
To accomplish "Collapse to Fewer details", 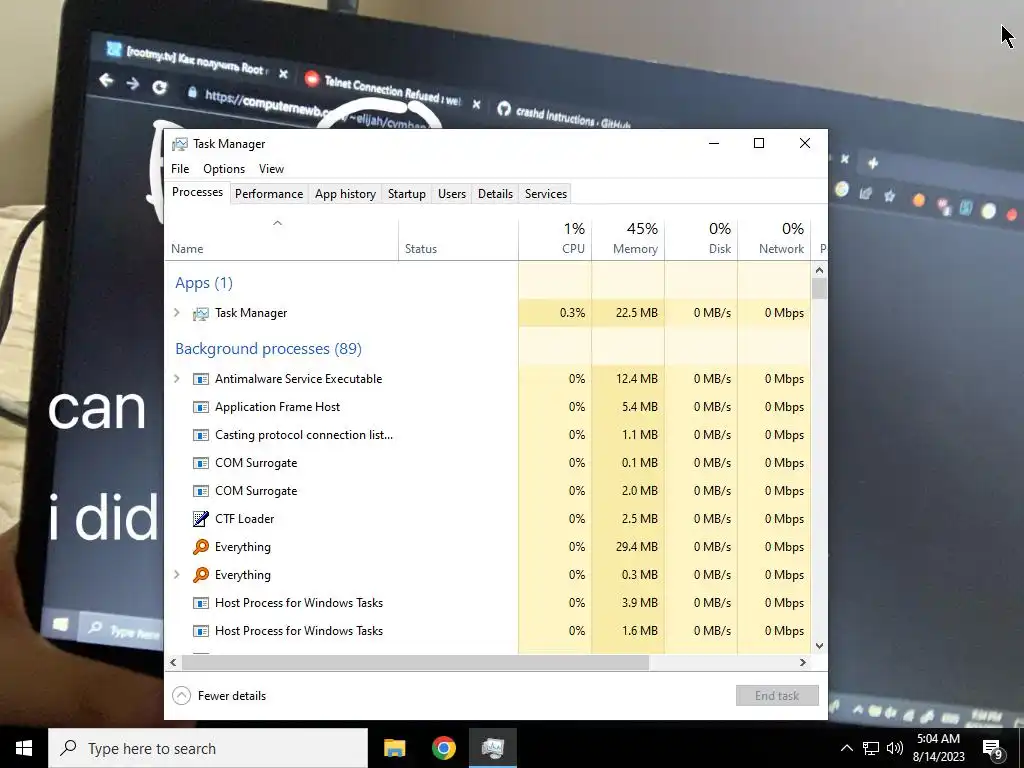I will click(219, 696).
